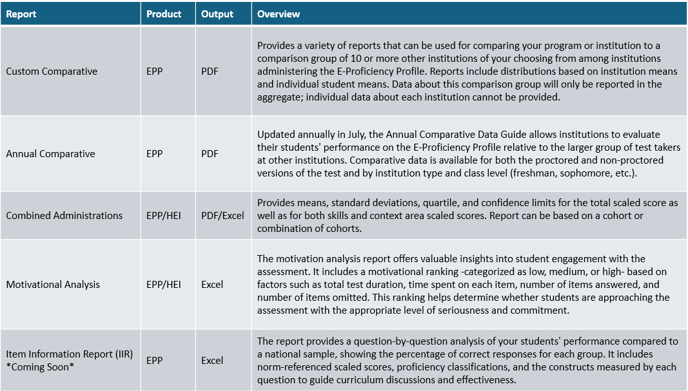The image size is (688, 391).
Task: Click the EPP product cell for Custom Comparative
Action: 154,71
